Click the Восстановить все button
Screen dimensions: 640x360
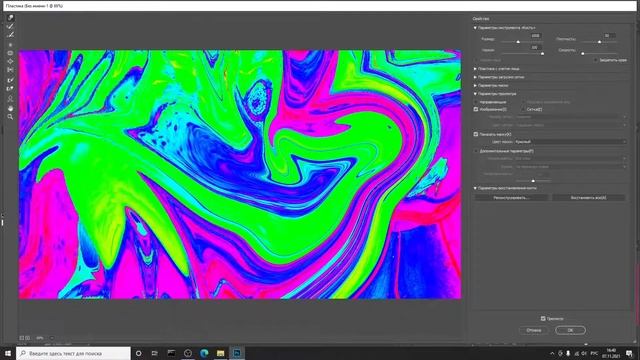point(588,198)
